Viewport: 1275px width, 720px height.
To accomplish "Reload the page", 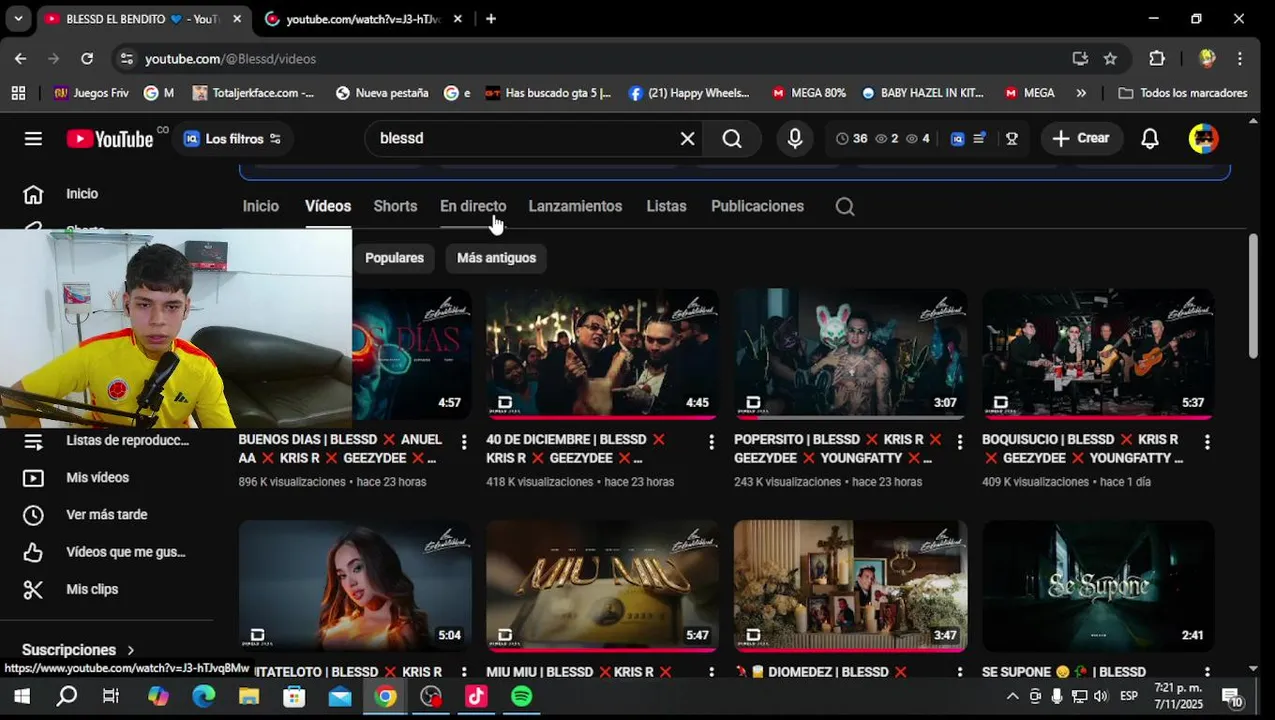I will [87, 59].
